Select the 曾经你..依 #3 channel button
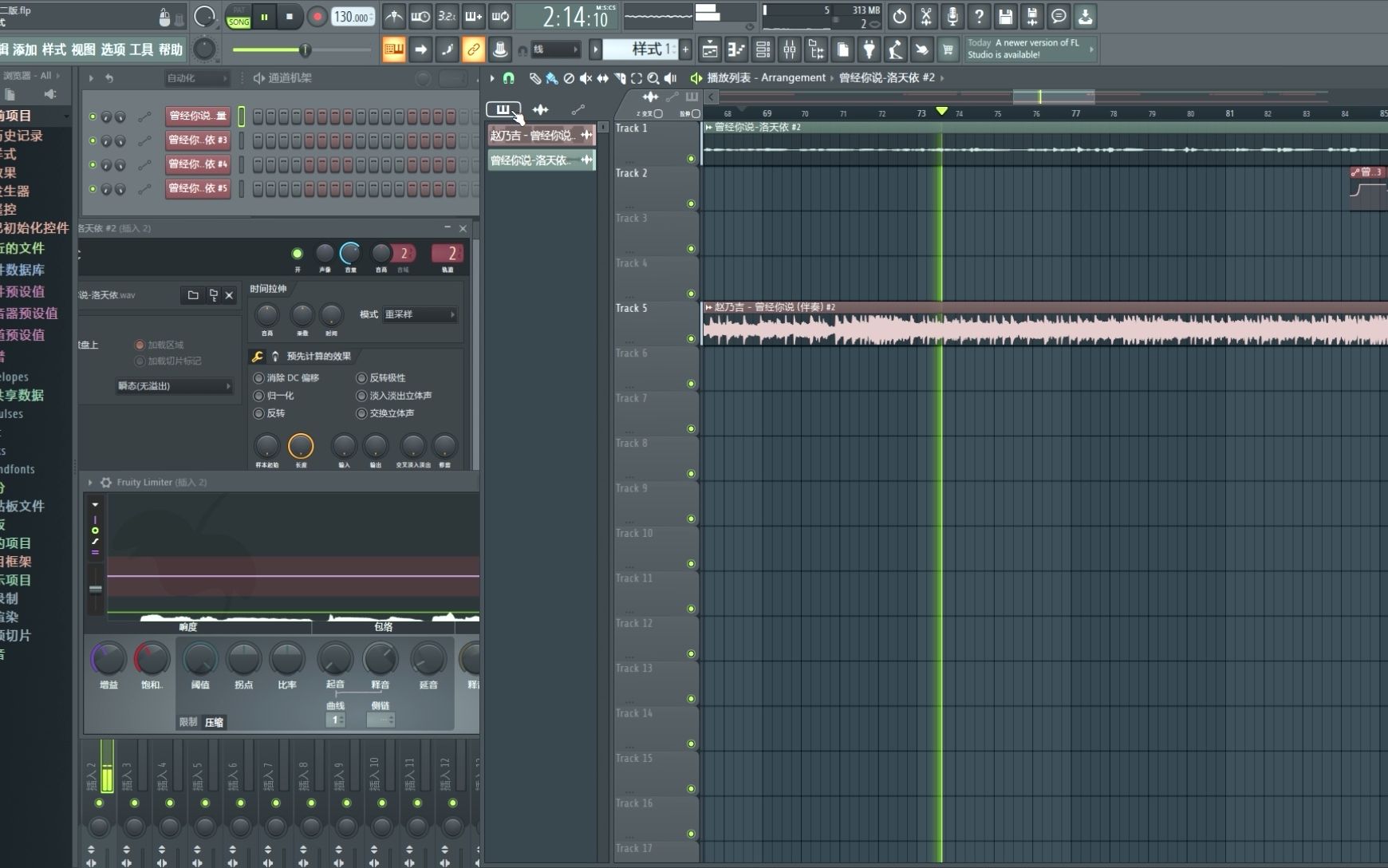 pyautogui.click(x=198, y=140)
